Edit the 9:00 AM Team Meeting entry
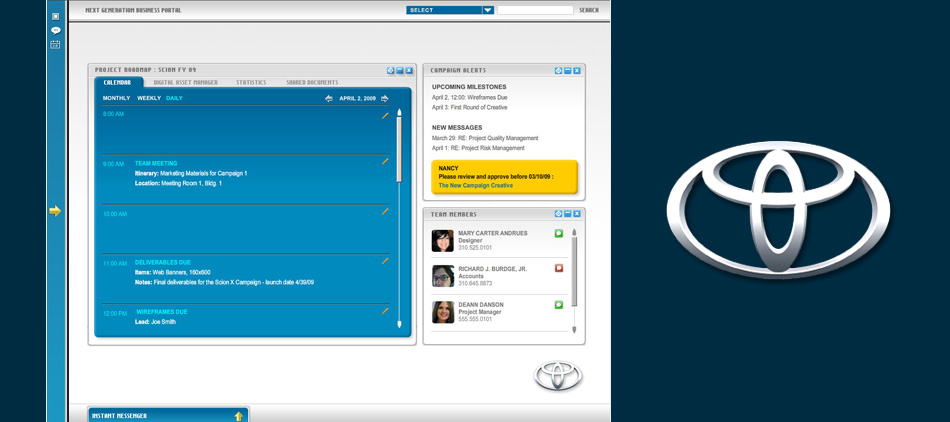The image size is (950, 422). pyautogui.click(x=385, y=161)
